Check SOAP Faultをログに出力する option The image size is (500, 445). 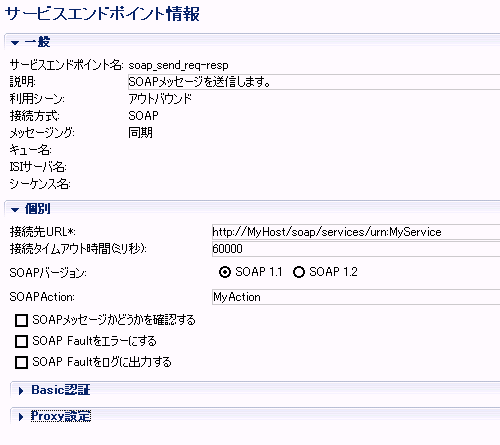(x=21, y=362)
